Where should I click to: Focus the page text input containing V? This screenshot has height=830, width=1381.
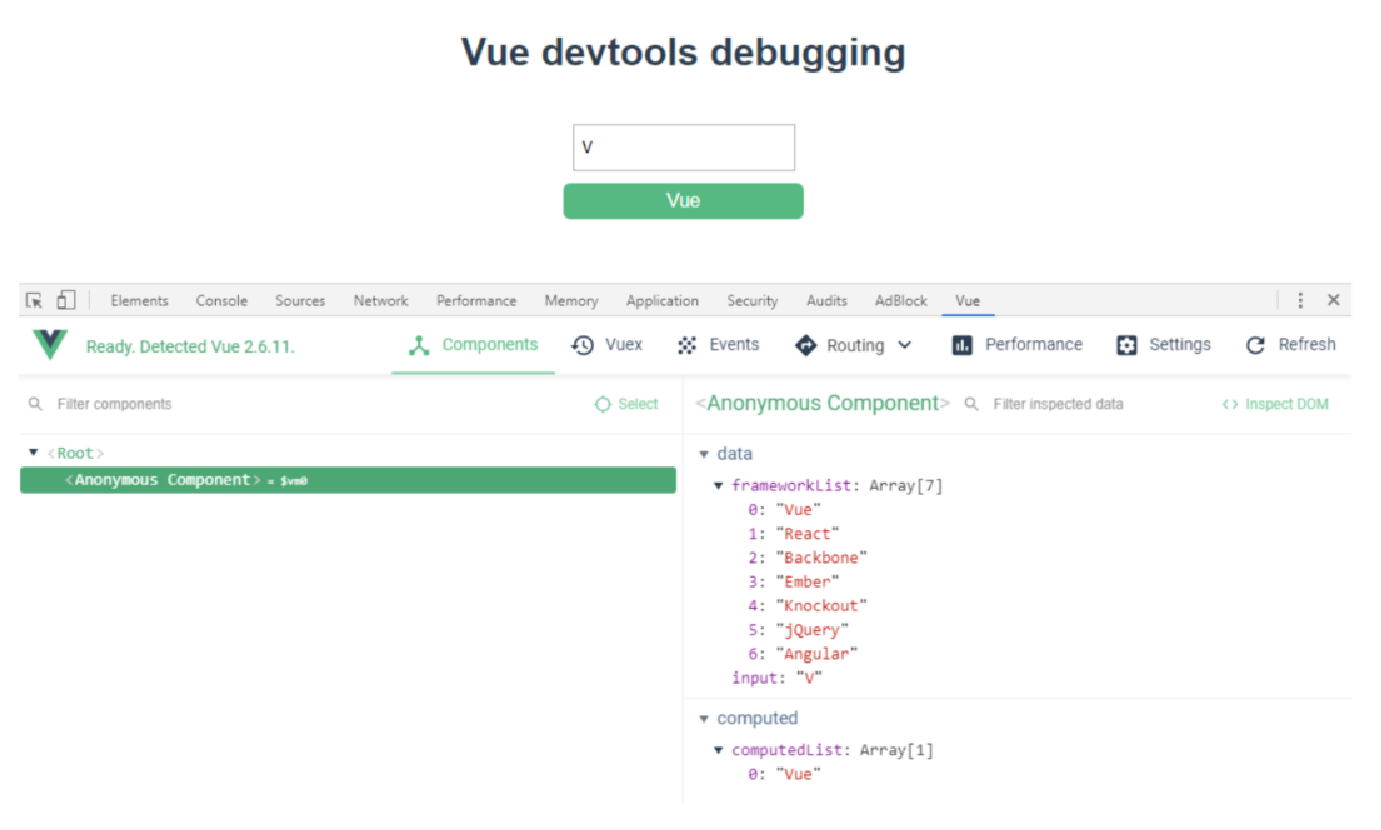coord(684,147)
